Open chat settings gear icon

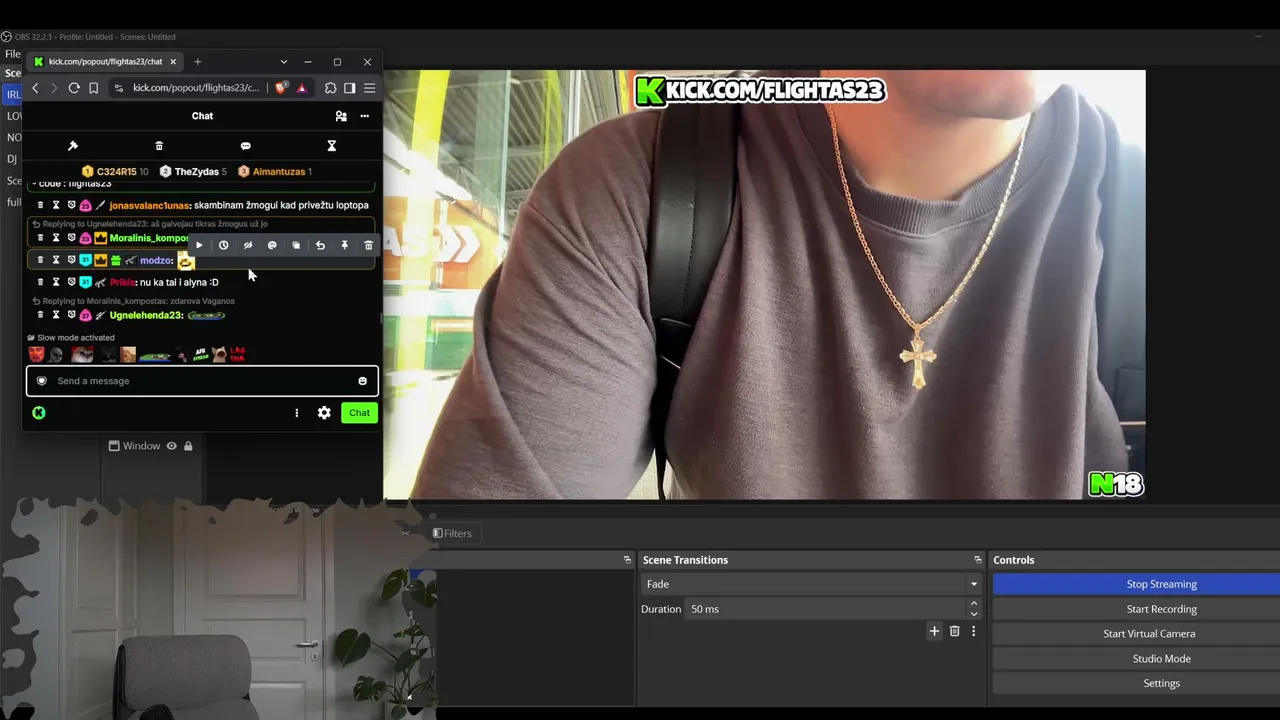point(324,413)
